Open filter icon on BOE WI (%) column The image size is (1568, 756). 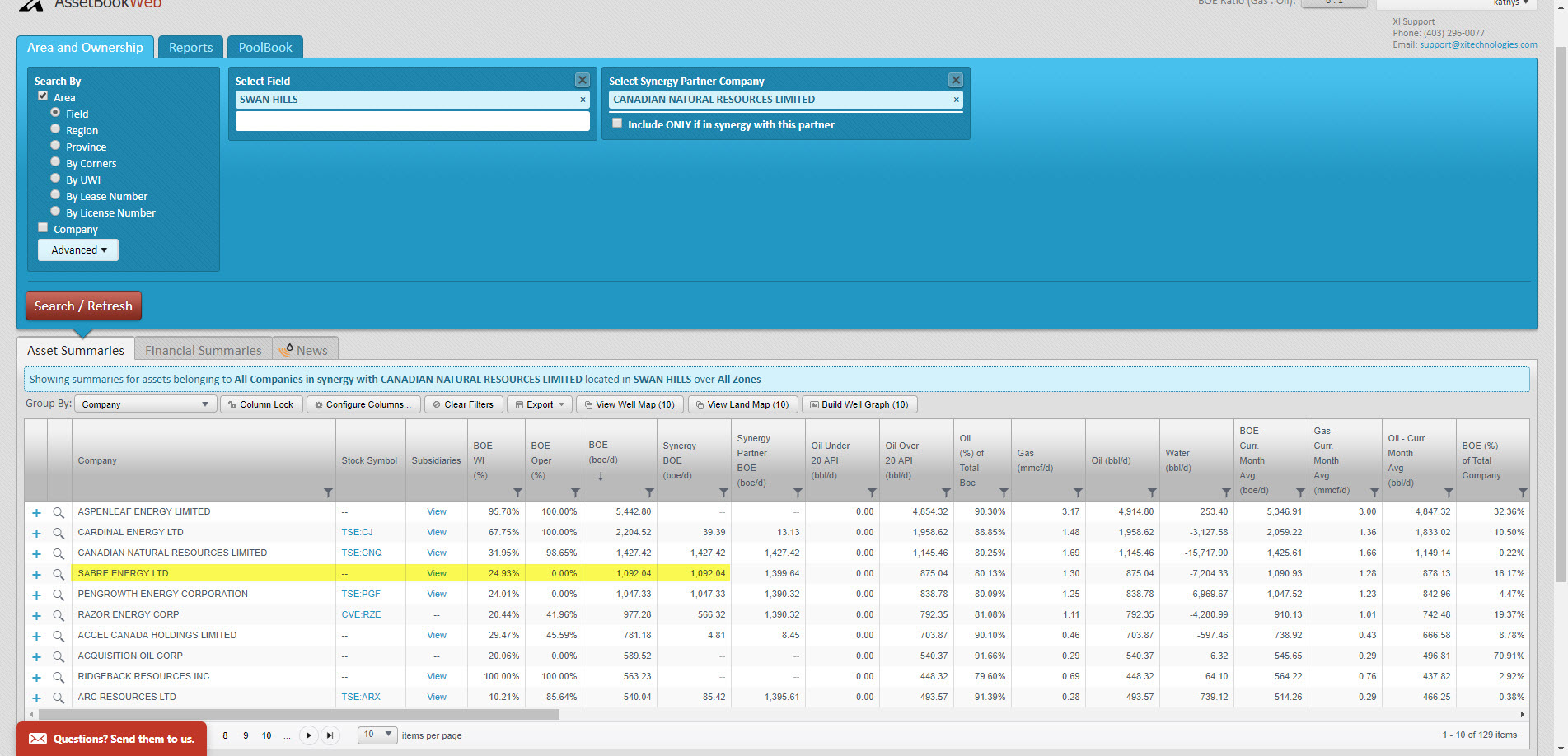coord(517,492)
